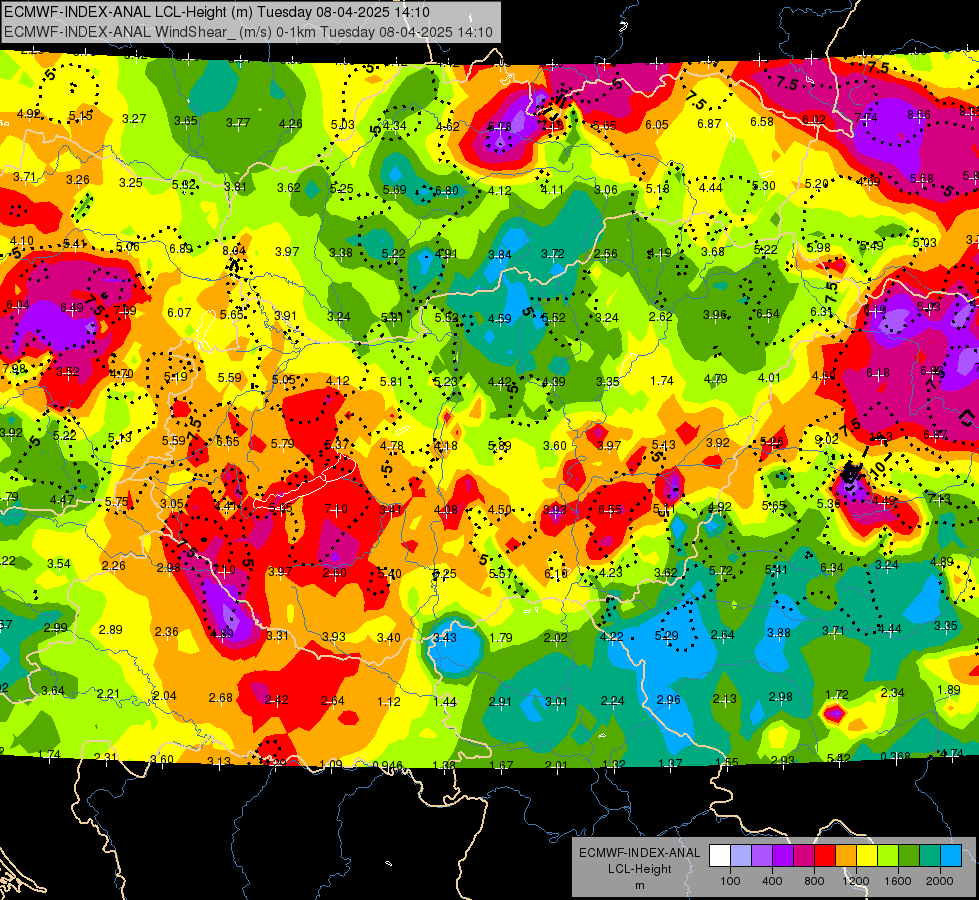This screenshot has width=979, height=900.
Task: Click the legend tick label 2000
Action: coord(940,881)
